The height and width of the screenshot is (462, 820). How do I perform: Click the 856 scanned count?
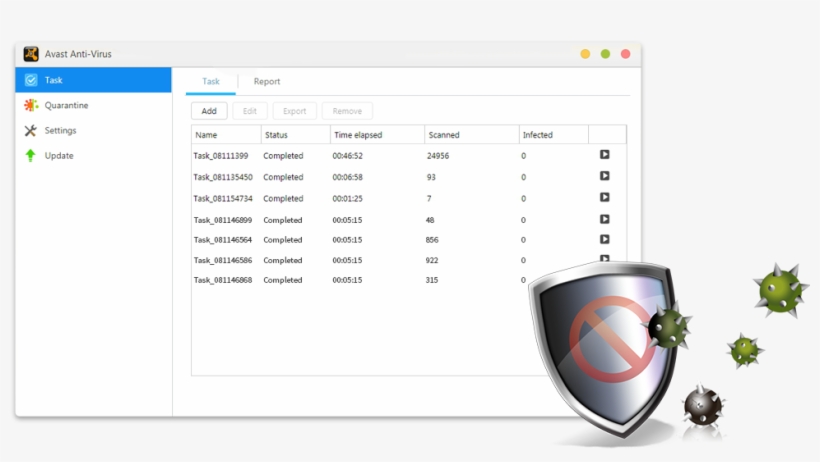click(x=432, y=240)
